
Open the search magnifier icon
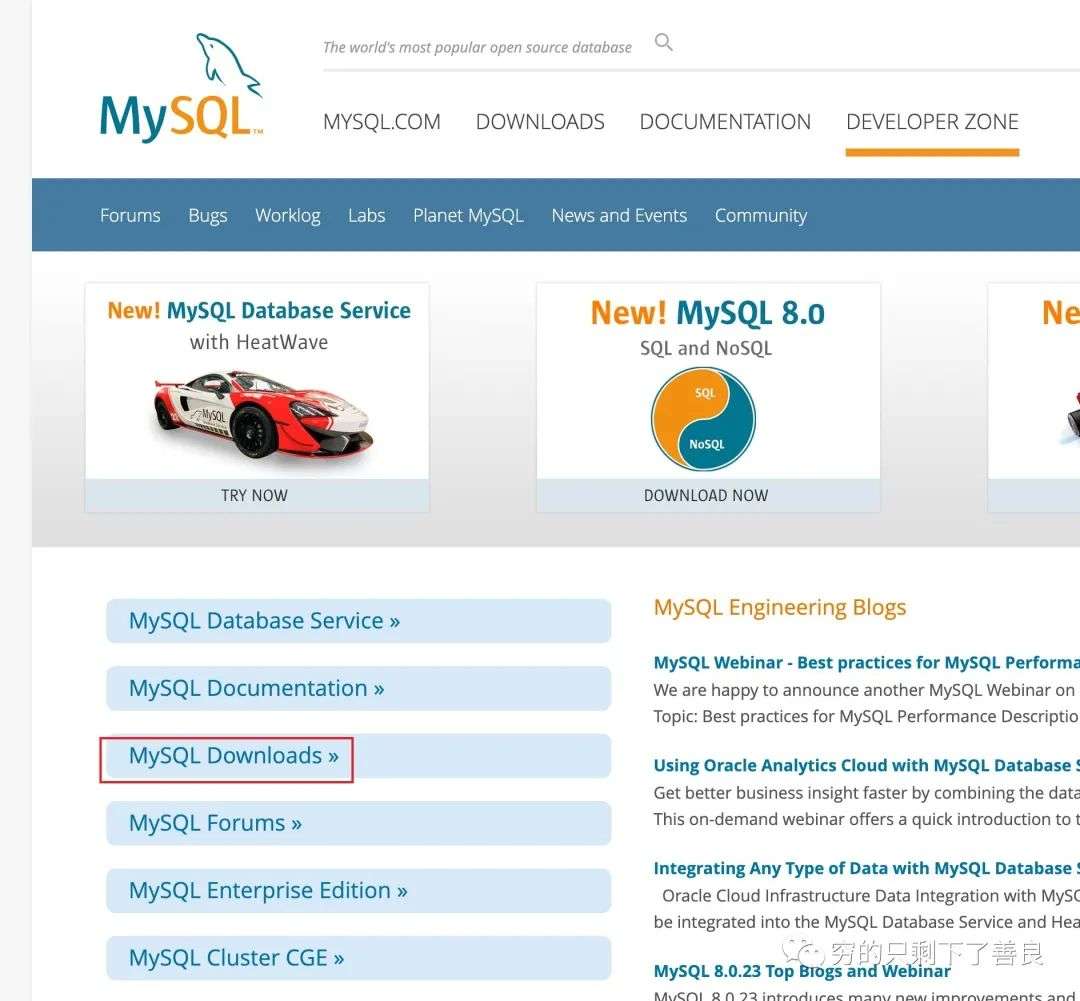(x=663, y=42)
